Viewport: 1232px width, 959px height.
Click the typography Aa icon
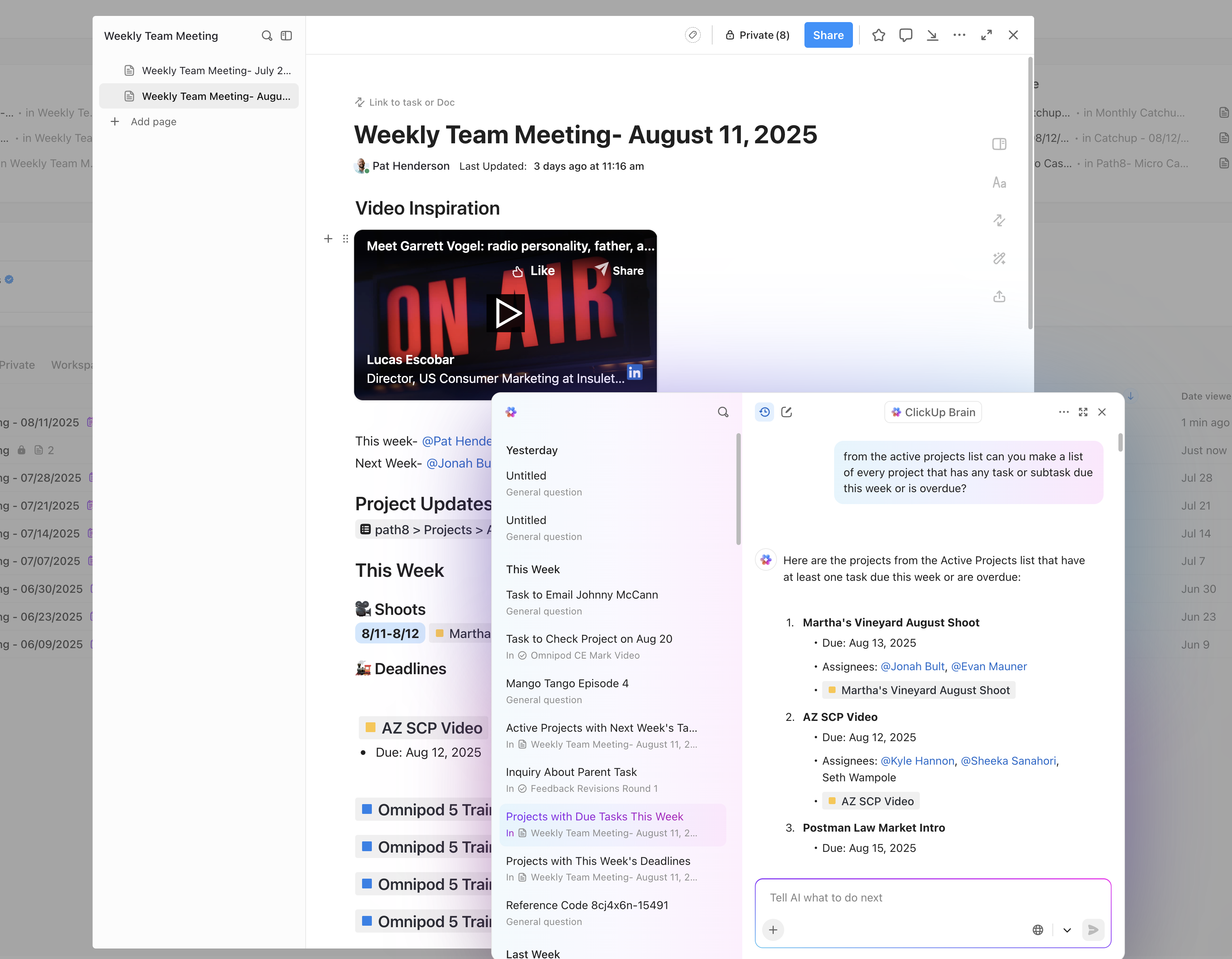[x=999, y=183]
